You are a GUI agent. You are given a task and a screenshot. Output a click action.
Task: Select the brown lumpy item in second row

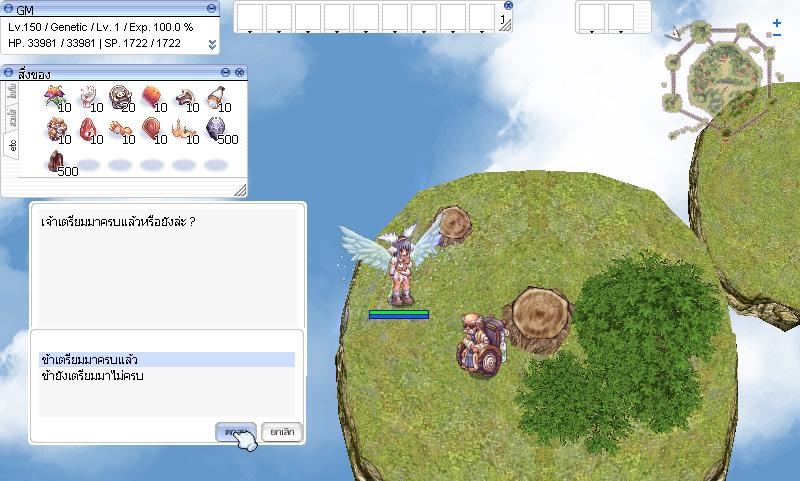point(56,129)
